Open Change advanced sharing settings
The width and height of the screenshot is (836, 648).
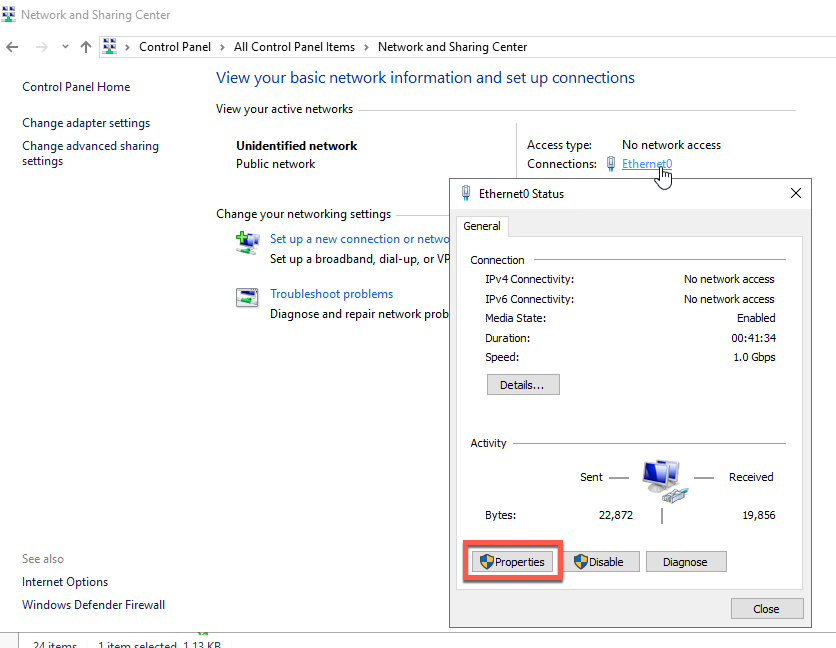[x=91, y=154]
